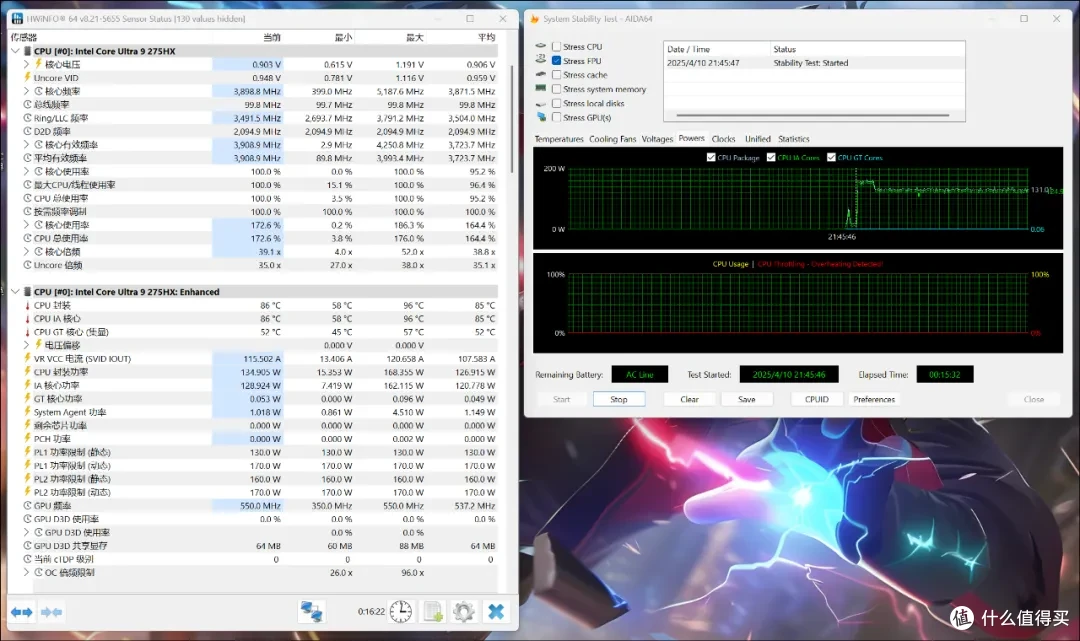Open the Preferences button
The height and width of the screenshot is (641, 1080).
point(874,399)
